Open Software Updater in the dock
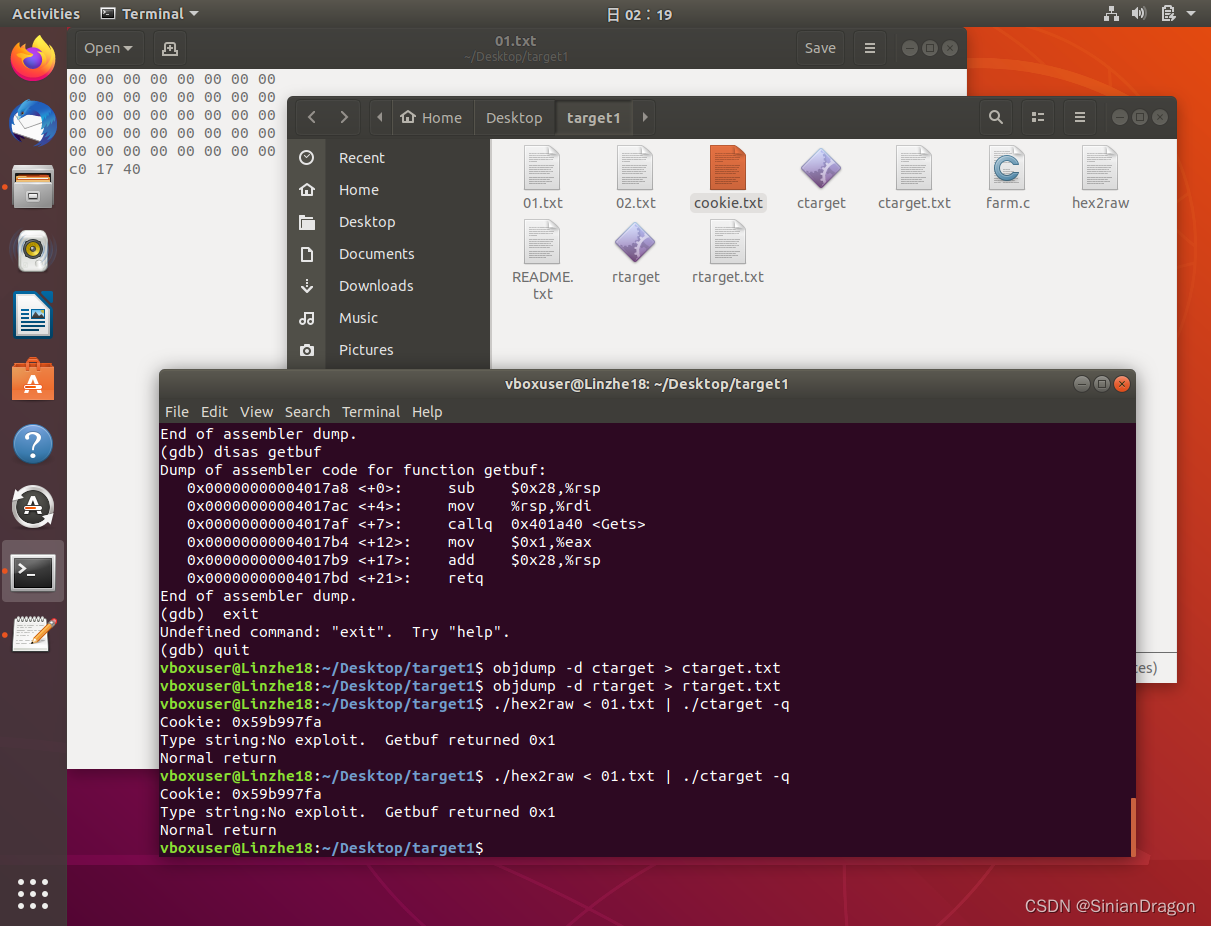Image resolution: width=1211 pixels, height=926 pixels. (x=33, y=507)
